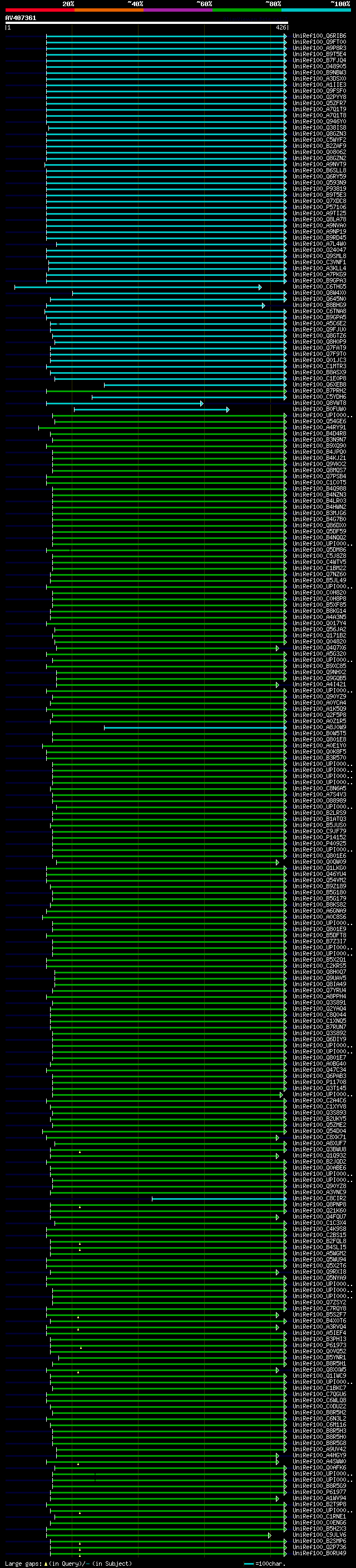Screen dimensions: 356x1568
Task: Select hit label UniRef100_C6M116
Action: coord(319,1424)
